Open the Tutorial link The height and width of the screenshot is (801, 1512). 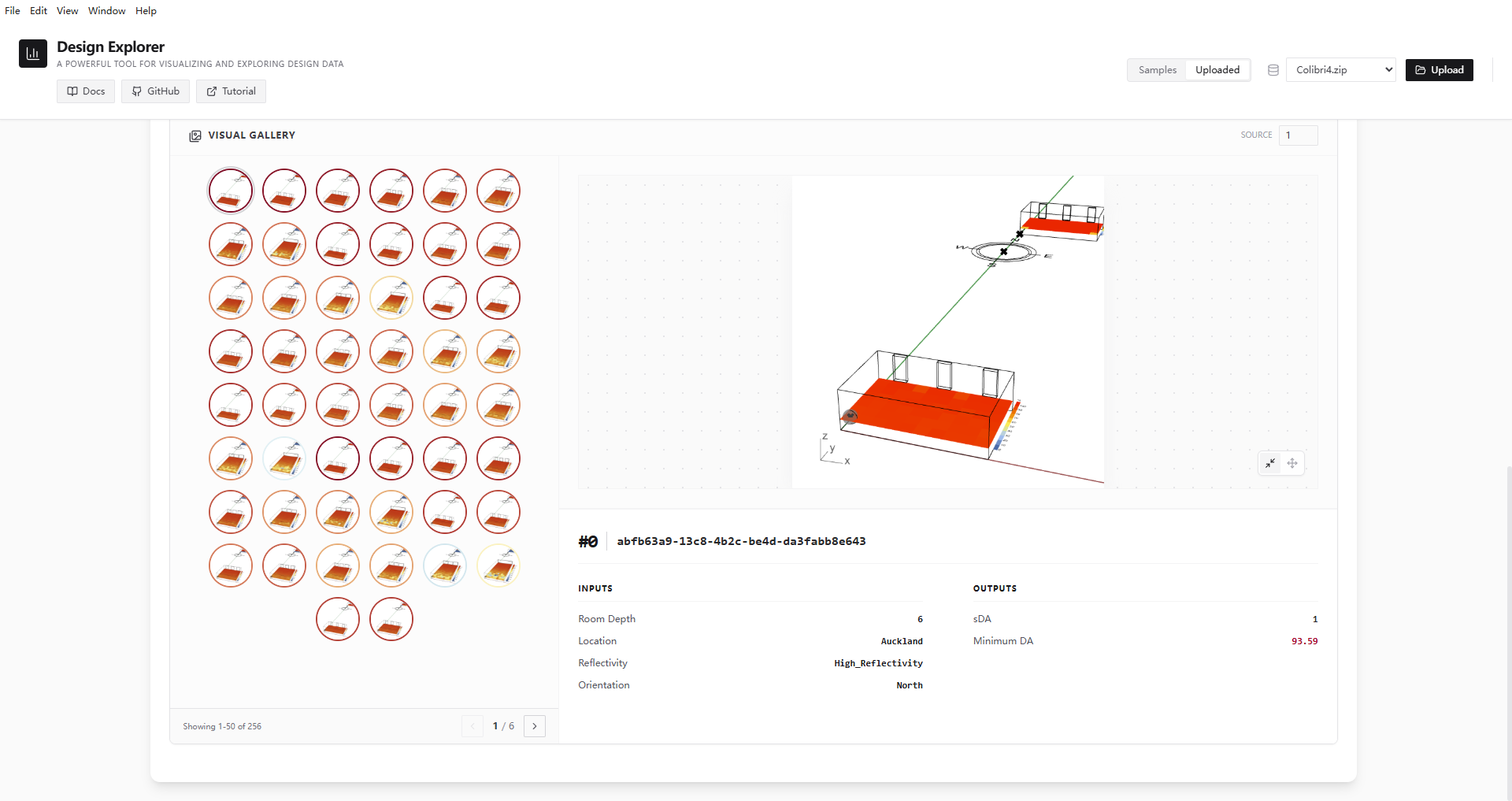(231, 91)
